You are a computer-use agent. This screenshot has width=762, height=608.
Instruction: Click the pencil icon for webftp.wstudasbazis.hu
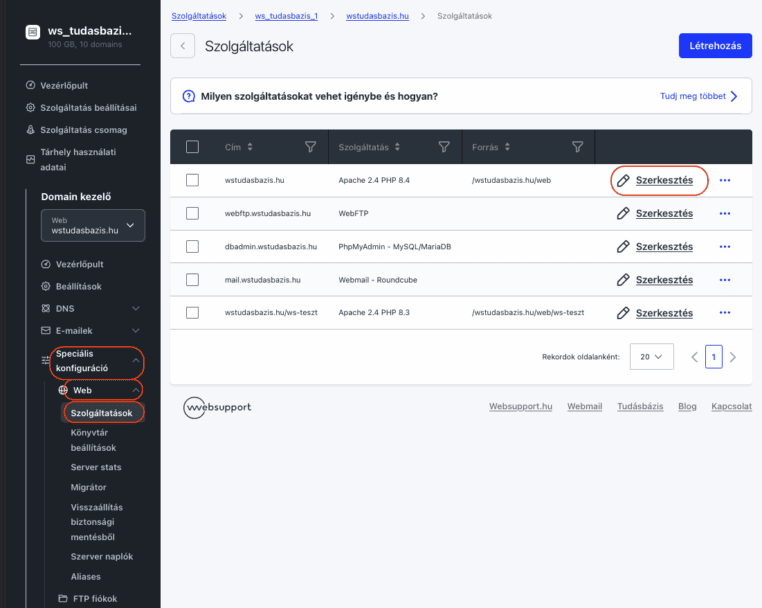point(623,214)
